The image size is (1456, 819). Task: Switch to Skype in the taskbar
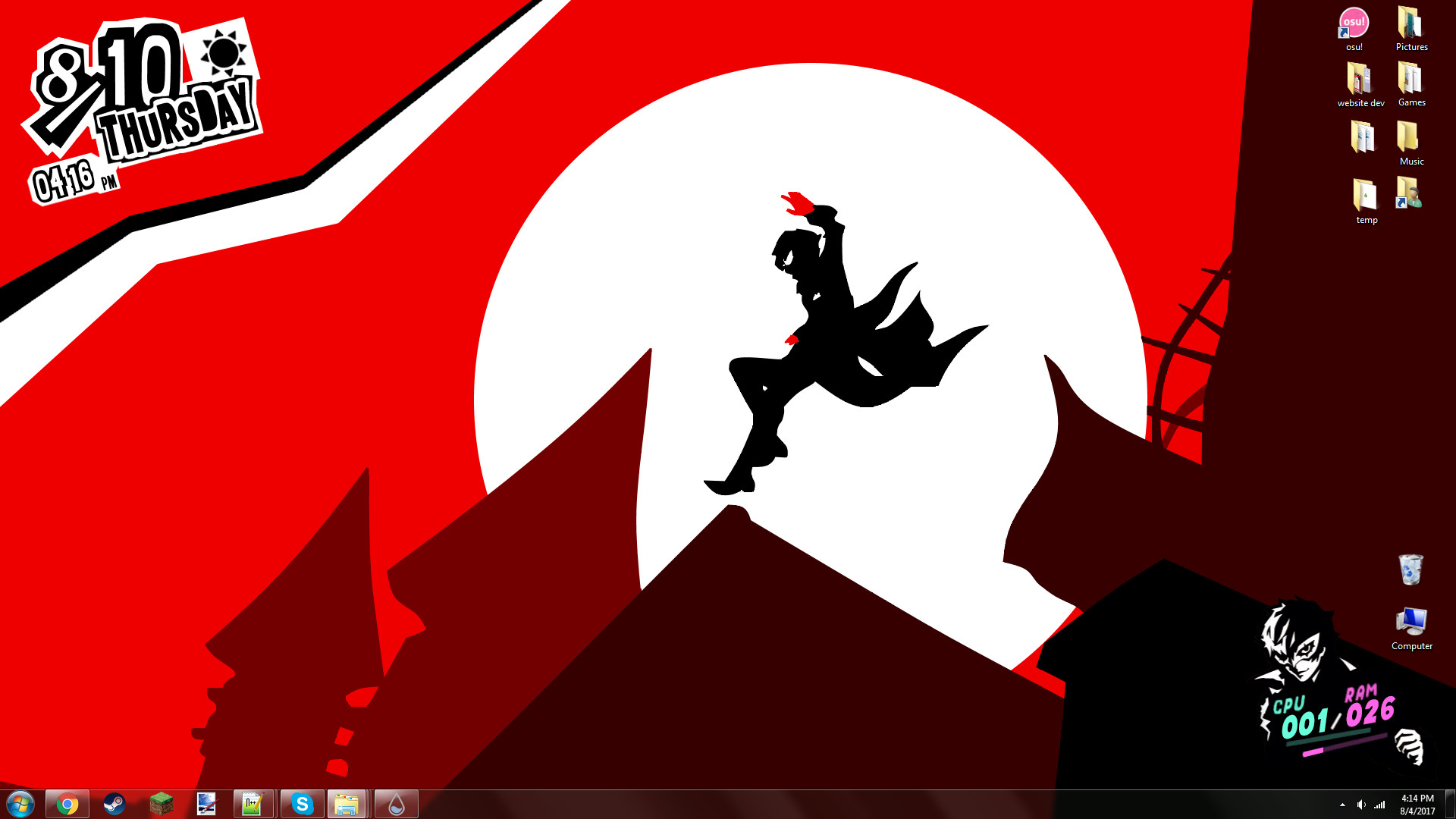pos(302,804)
